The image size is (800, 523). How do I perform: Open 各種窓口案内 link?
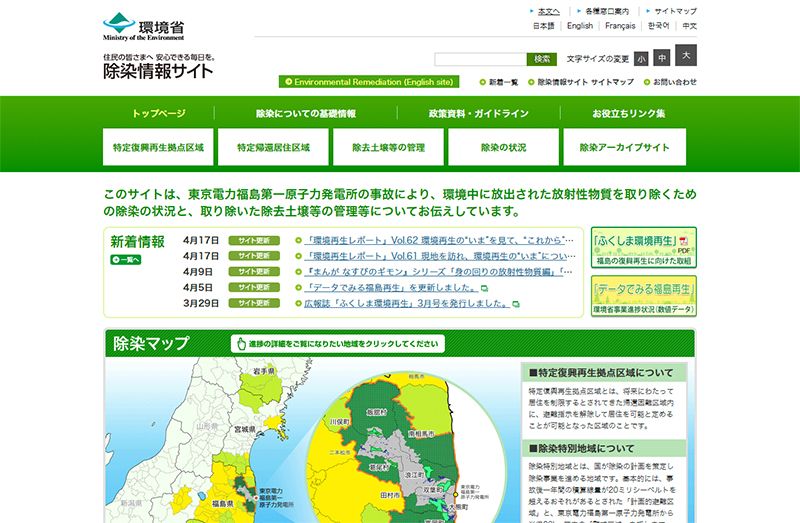coord(607,11)
